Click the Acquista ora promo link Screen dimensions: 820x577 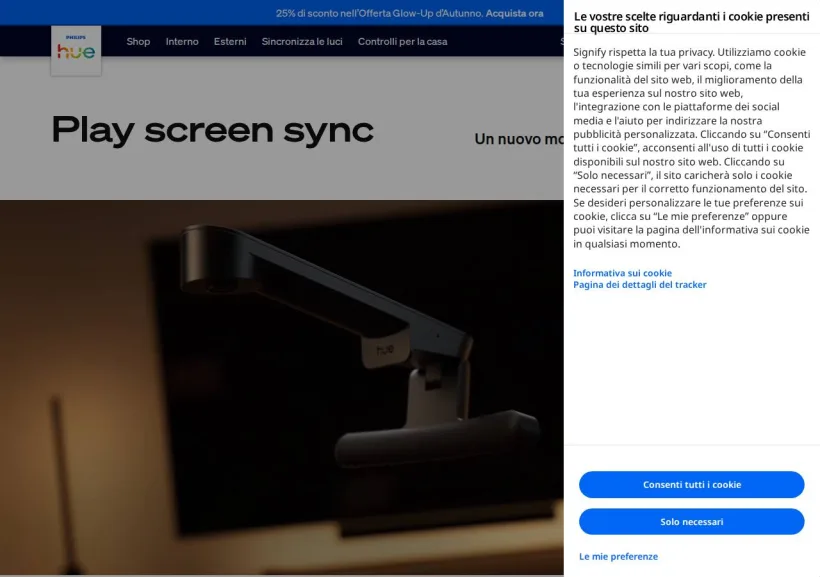(515, 13)
